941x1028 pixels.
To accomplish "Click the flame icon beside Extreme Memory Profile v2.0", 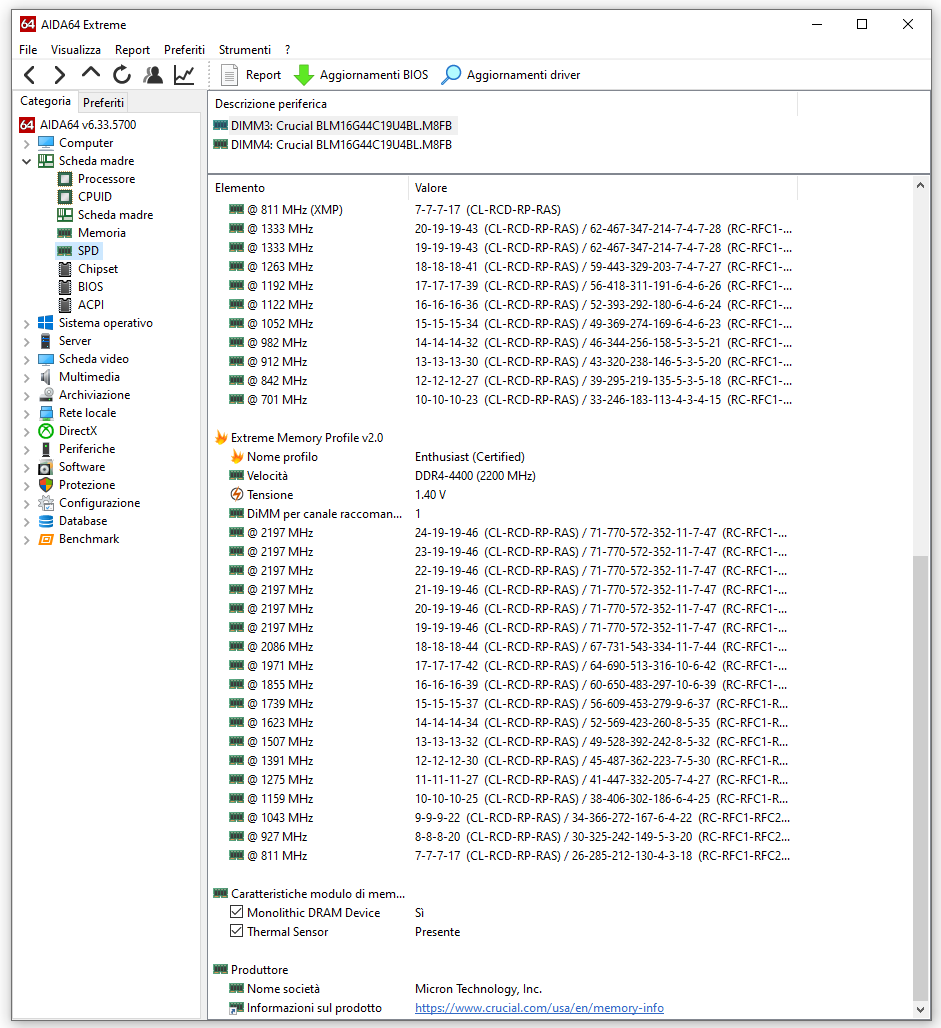I will click(x=221, y=437).
